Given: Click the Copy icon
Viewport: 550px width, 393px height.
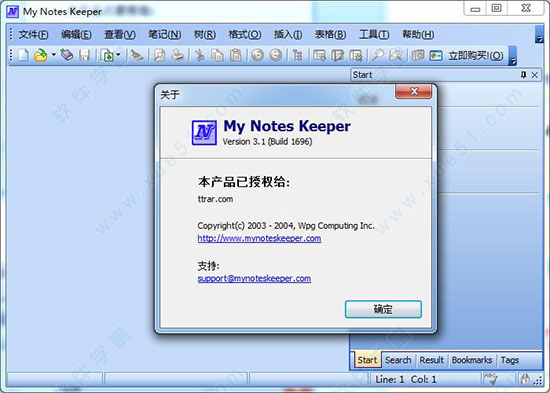Looking at the screenshot, I should 217,55.
